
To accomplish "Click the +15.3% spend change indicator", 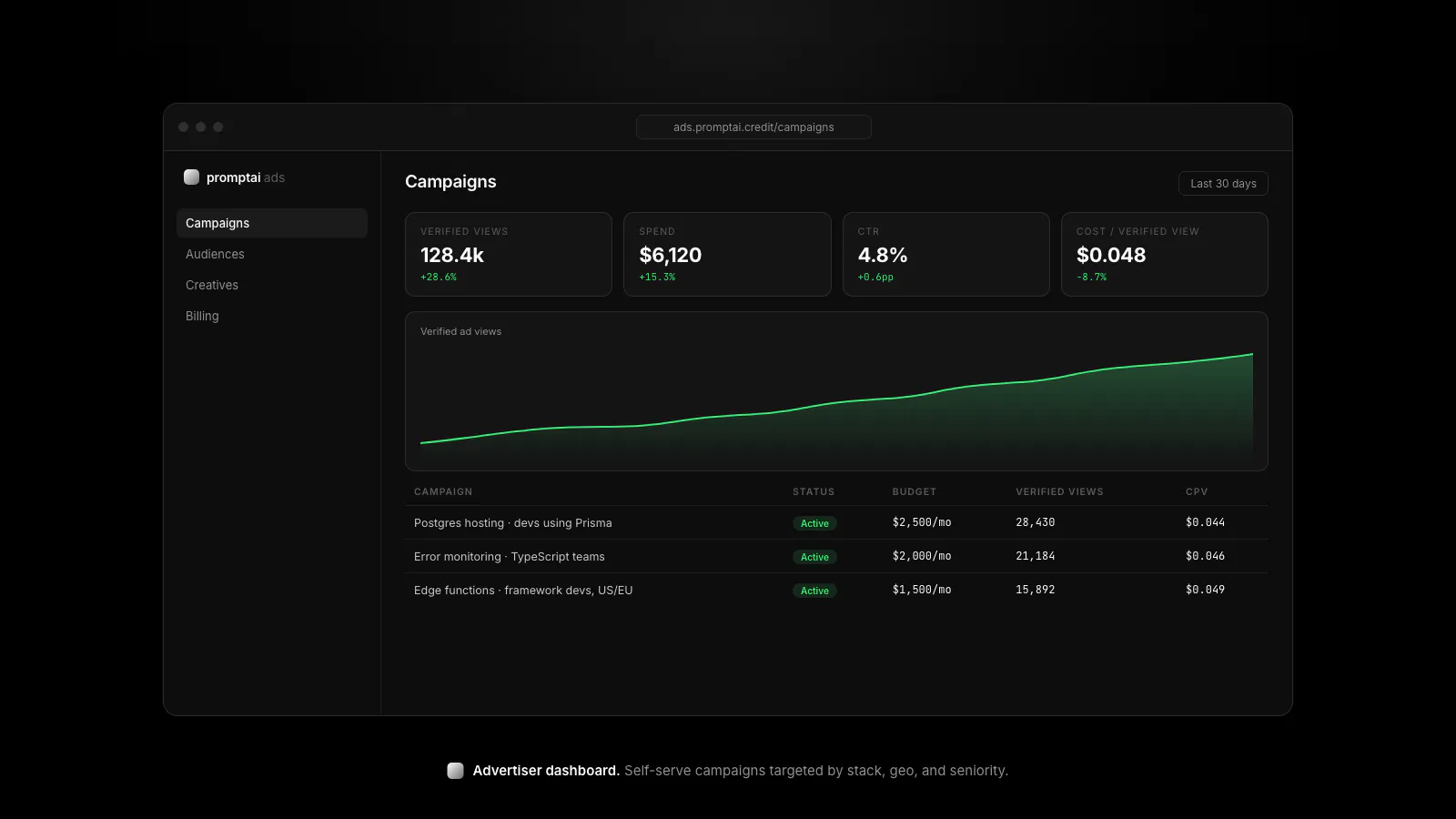I will 657,277.
